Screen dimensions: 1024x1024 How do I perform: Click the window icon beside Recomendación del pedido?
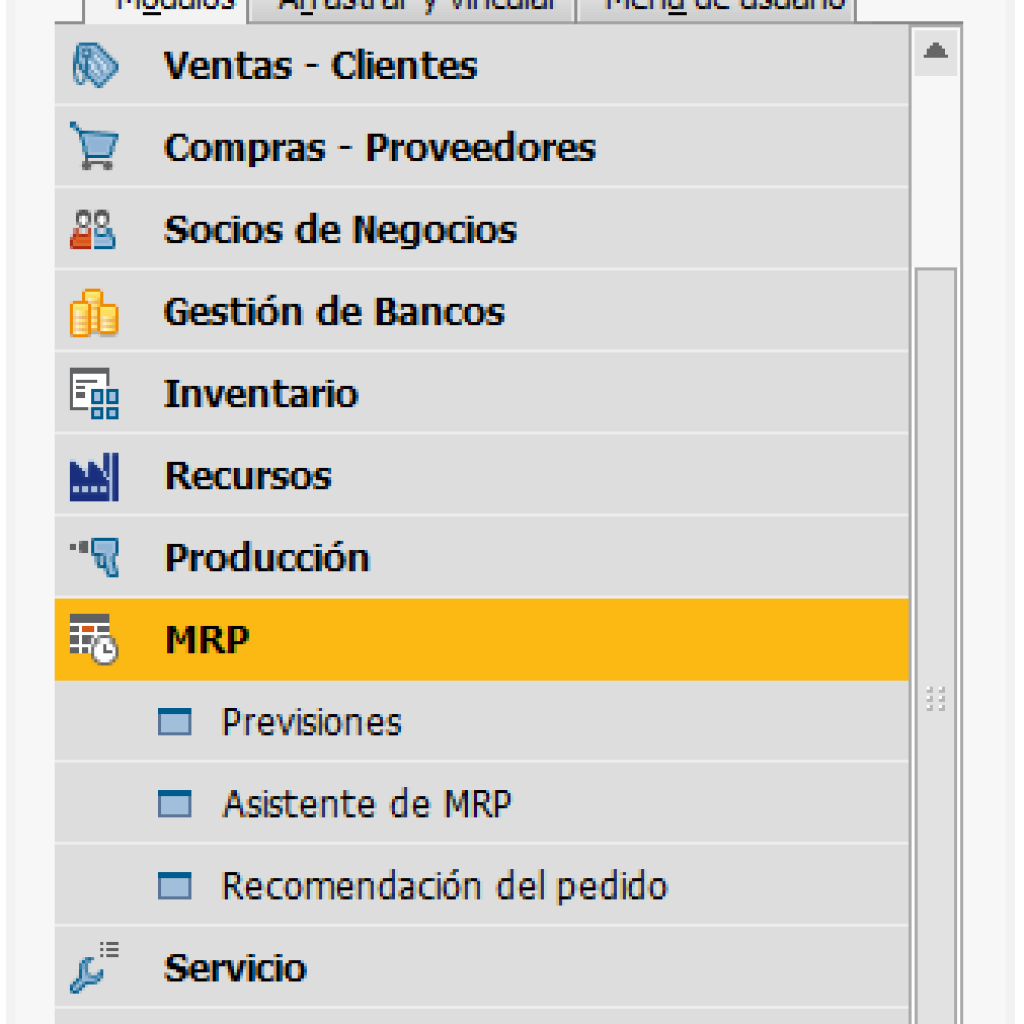175,886
